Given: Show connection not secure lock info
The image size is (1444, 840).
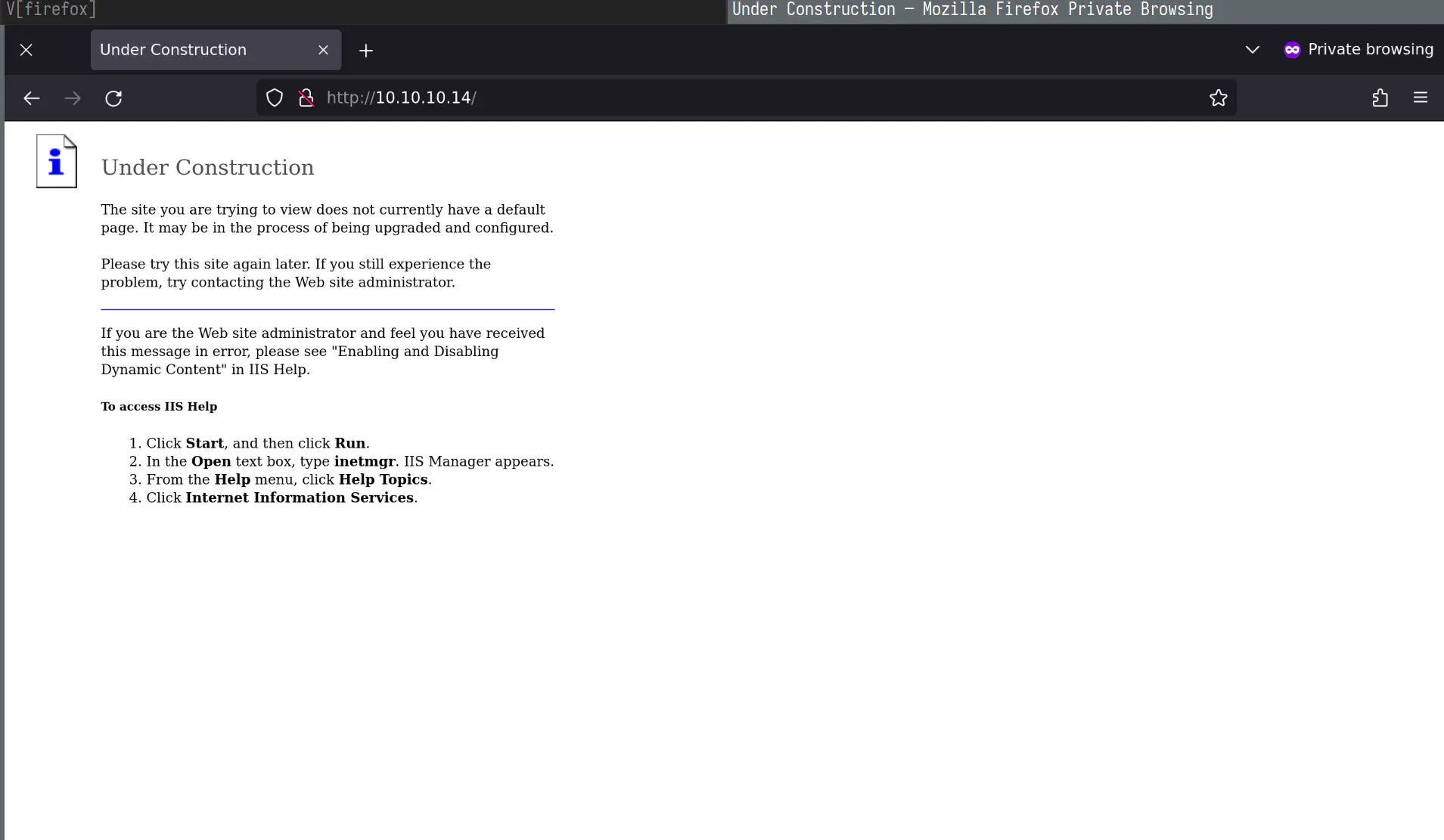Looking at the screenshot, I should tap(306, 98).
